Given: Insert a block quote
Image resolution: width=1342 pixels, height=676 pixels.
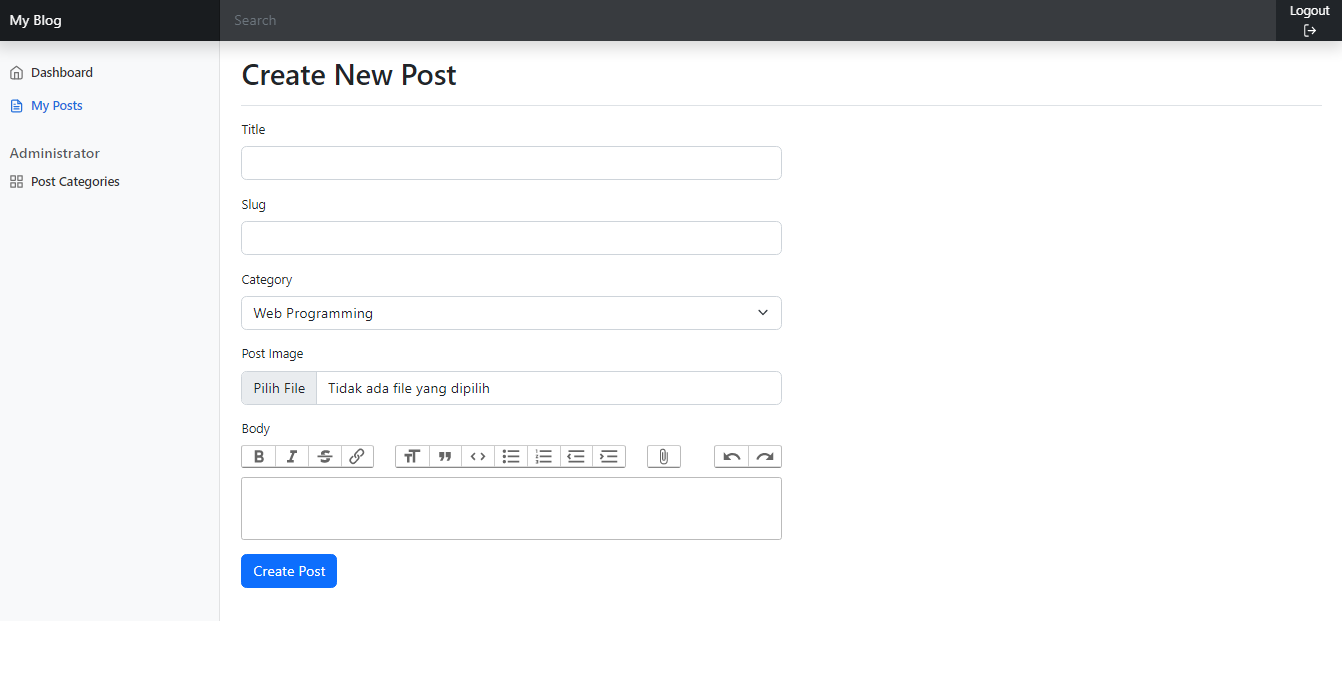Looking at the screenshot, I should 445,457.
